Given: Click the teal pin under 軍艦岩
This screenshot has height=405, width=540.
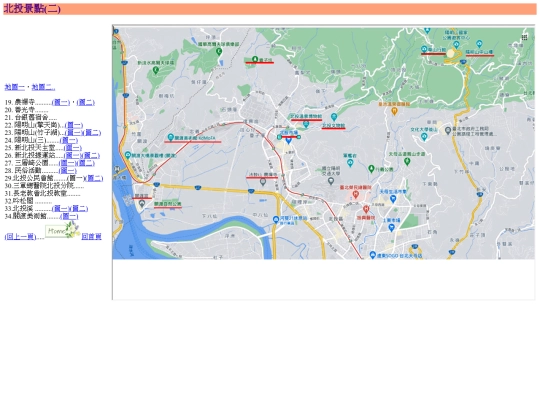Looking at the screenshot, I should pos(350,163).
